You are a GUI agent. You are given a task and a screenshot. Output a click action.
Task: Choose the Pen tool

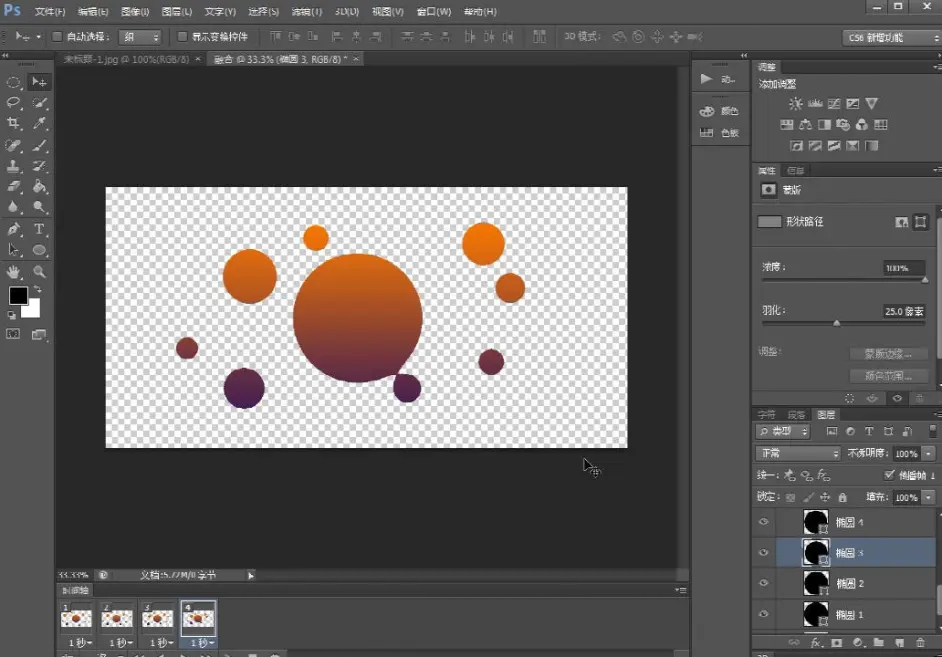(x=14, y=229)
